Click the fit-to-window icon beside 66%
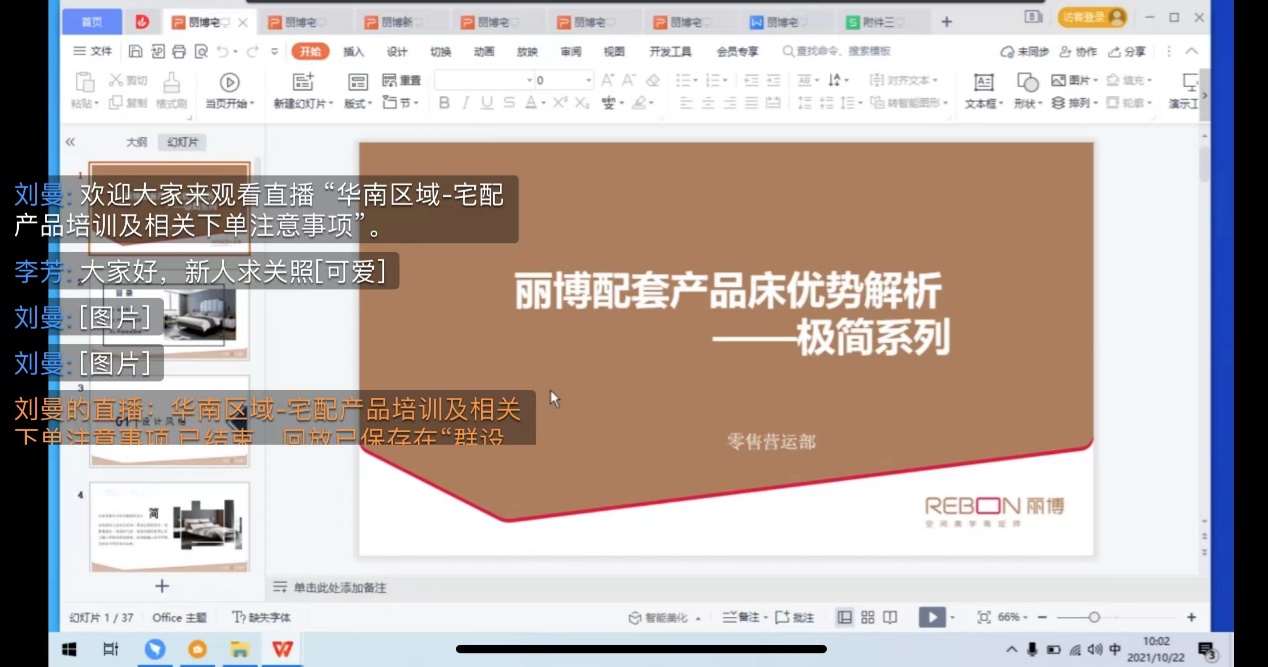The height and width of the screenshot is (667, 1268). pos(984,618)
